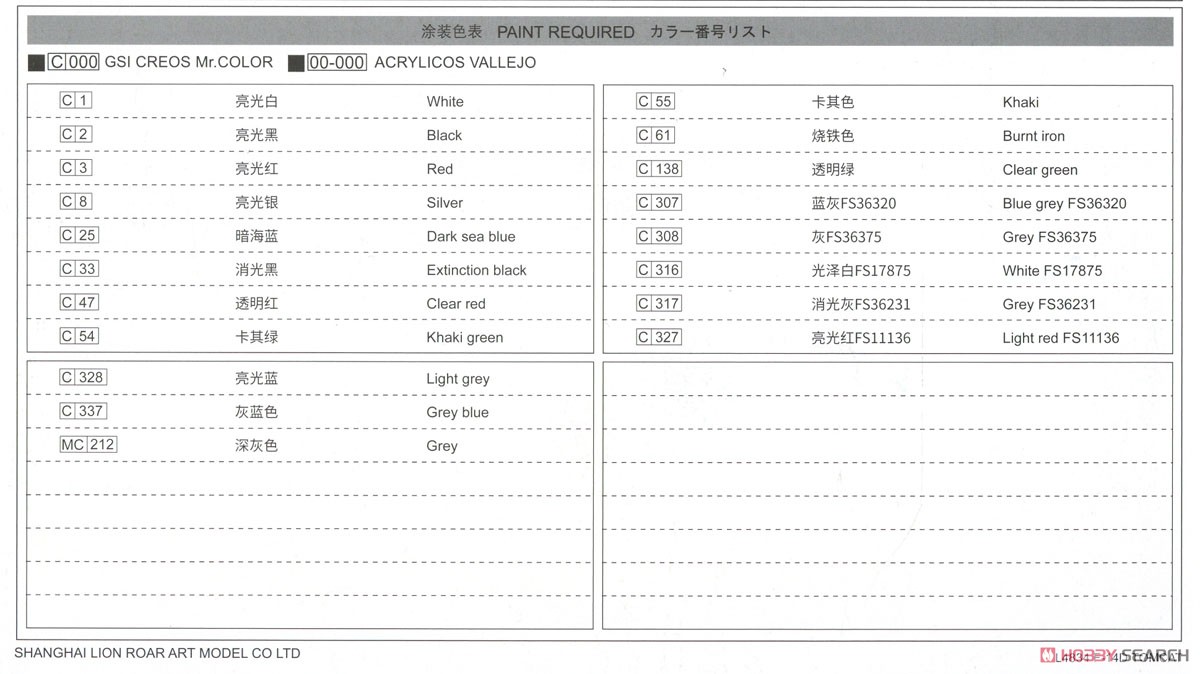Click the Chinese name 光泽白FS17875
Image resolution: width=1200 pixels, height=674 pixels.
(x=861, y=271)
